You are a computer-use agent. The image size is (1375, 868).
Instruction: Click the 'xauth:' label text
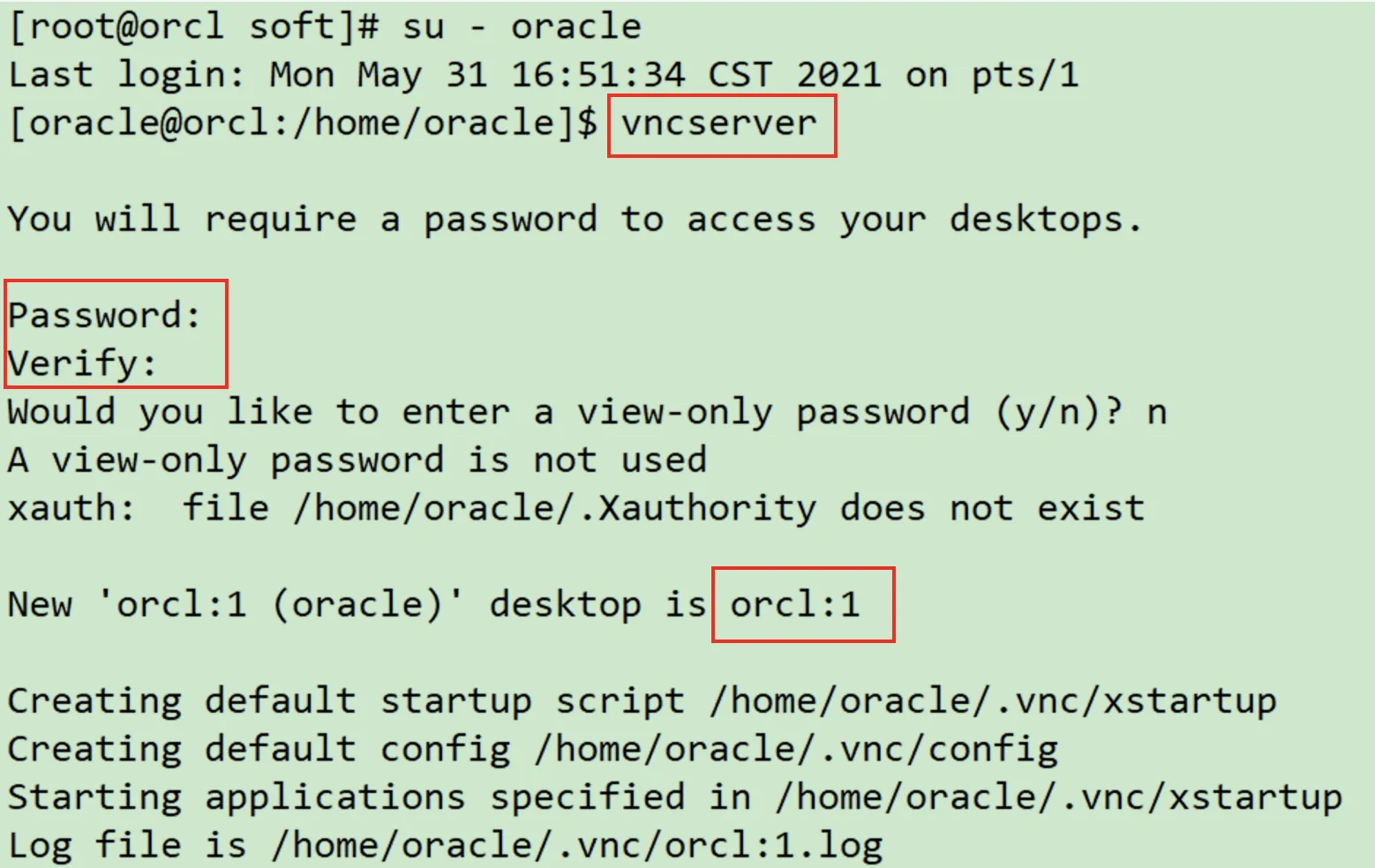tap(71, 508)
